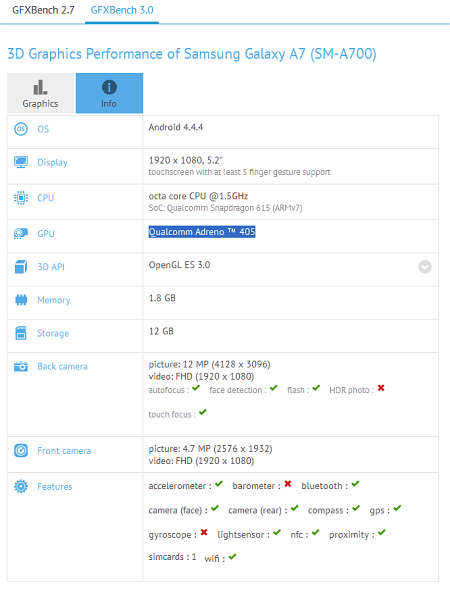Click the Storage label
Screen dimensions: 450x589
point(53,334)
